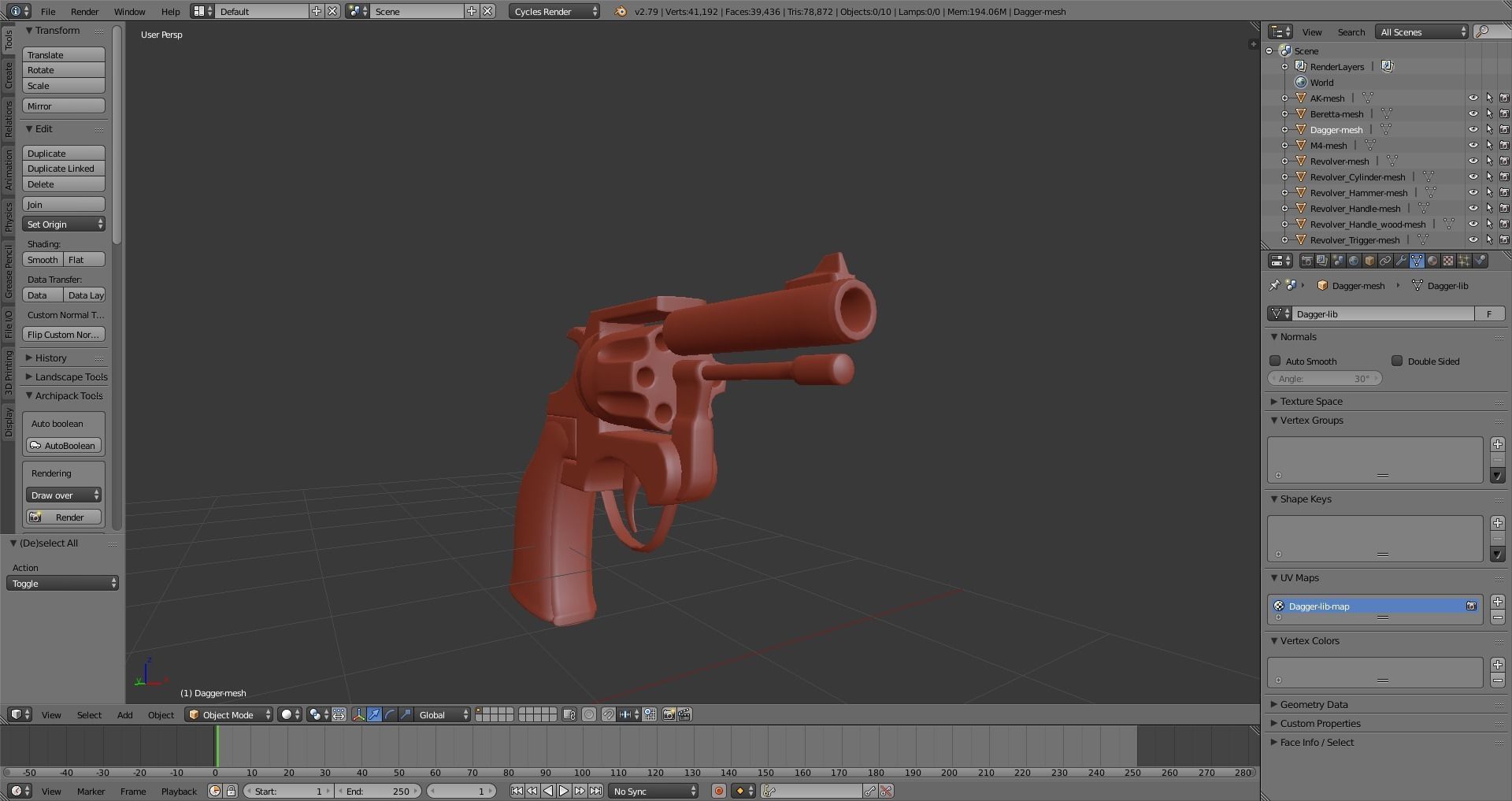Select the translate manipulator arrow icon

click(375, 714)
